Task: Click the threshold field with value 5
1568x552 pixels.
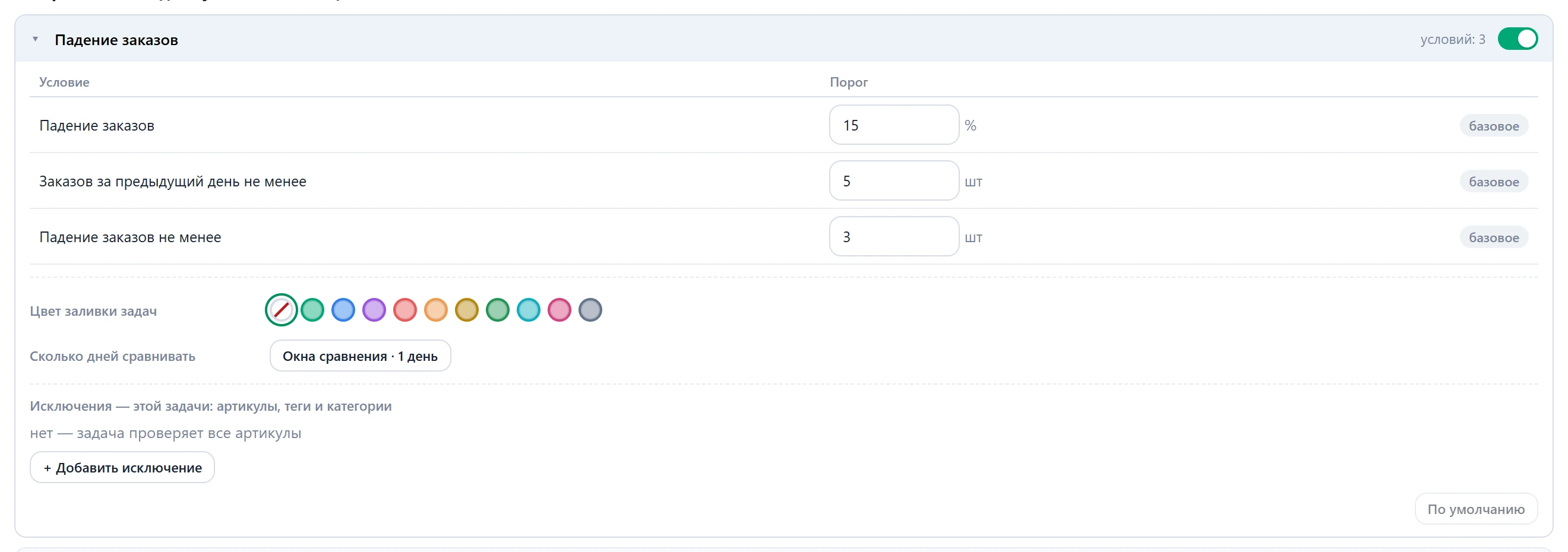Action: point(893,181)
